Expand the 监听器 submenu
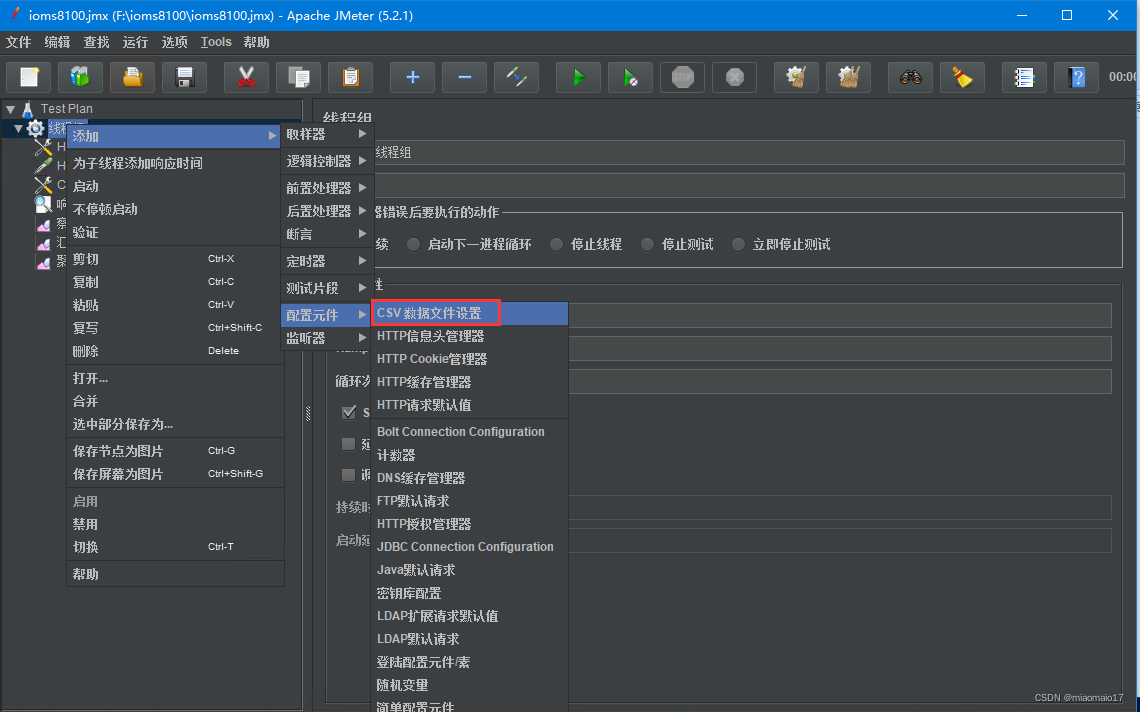The height and width of the screenshot is (712, 1140). tap(327, 338)
